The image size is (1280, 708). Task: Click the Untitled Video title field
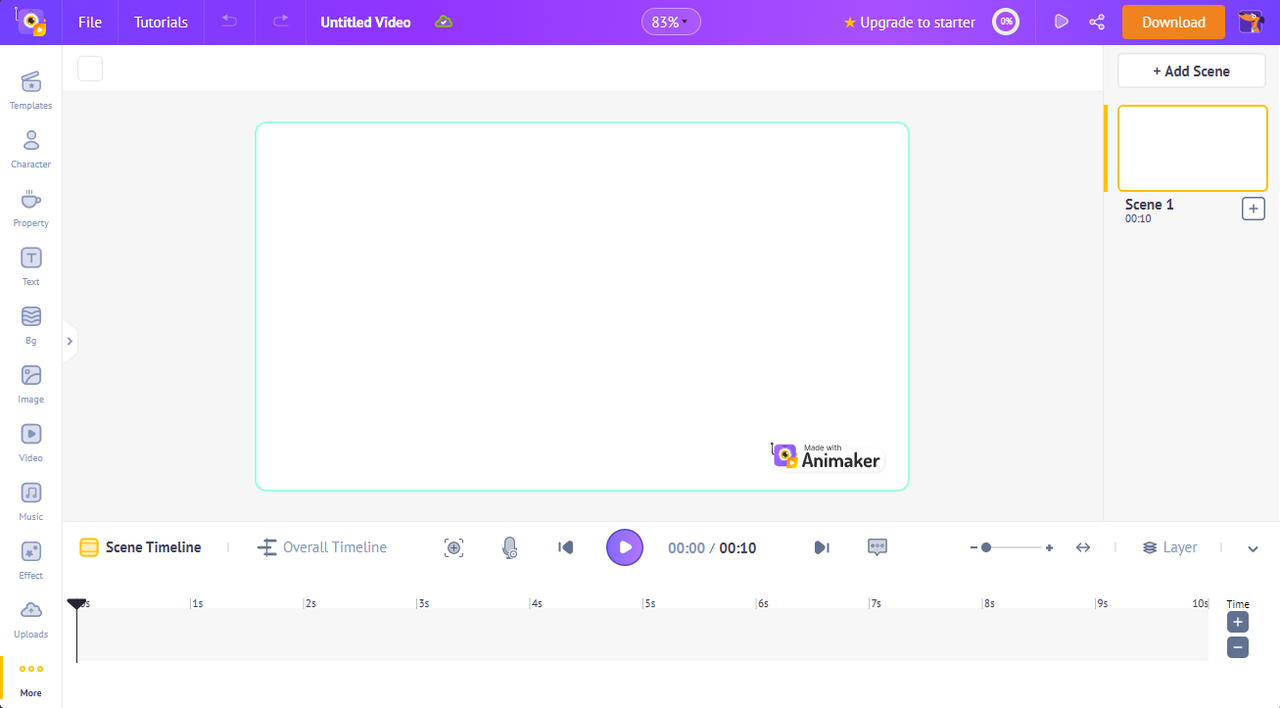pyautogui.click(x=365, y=22)
